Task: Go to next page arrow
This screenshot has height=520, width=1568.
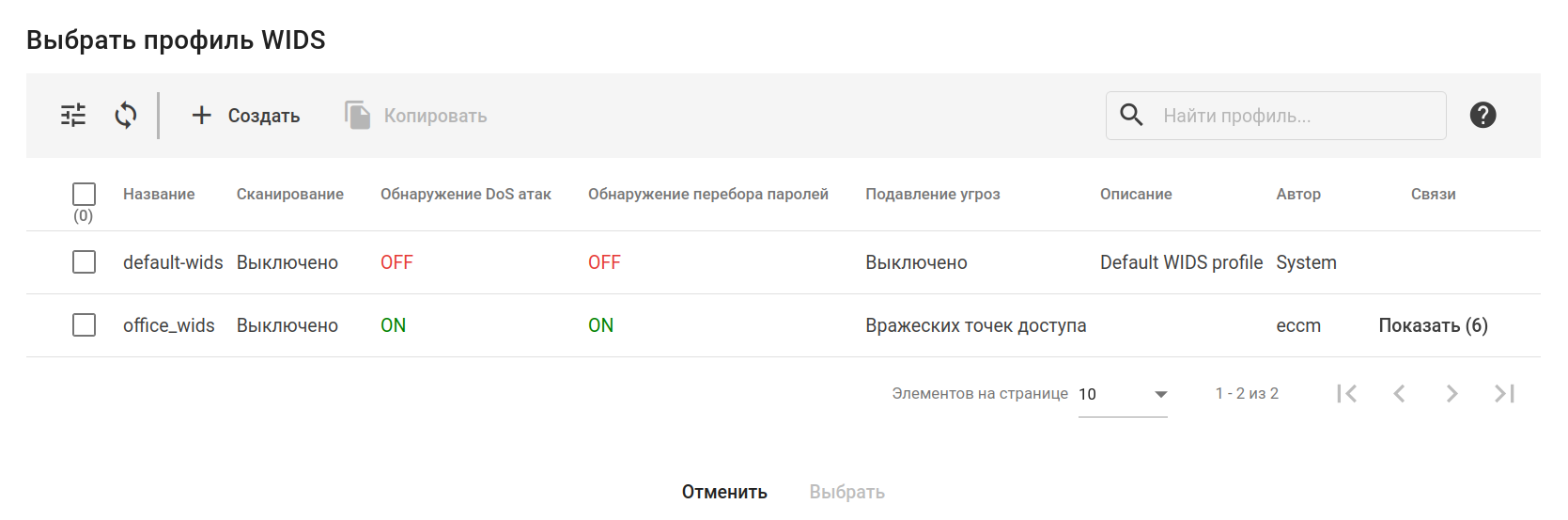Action: click(x=1452, y=394)
